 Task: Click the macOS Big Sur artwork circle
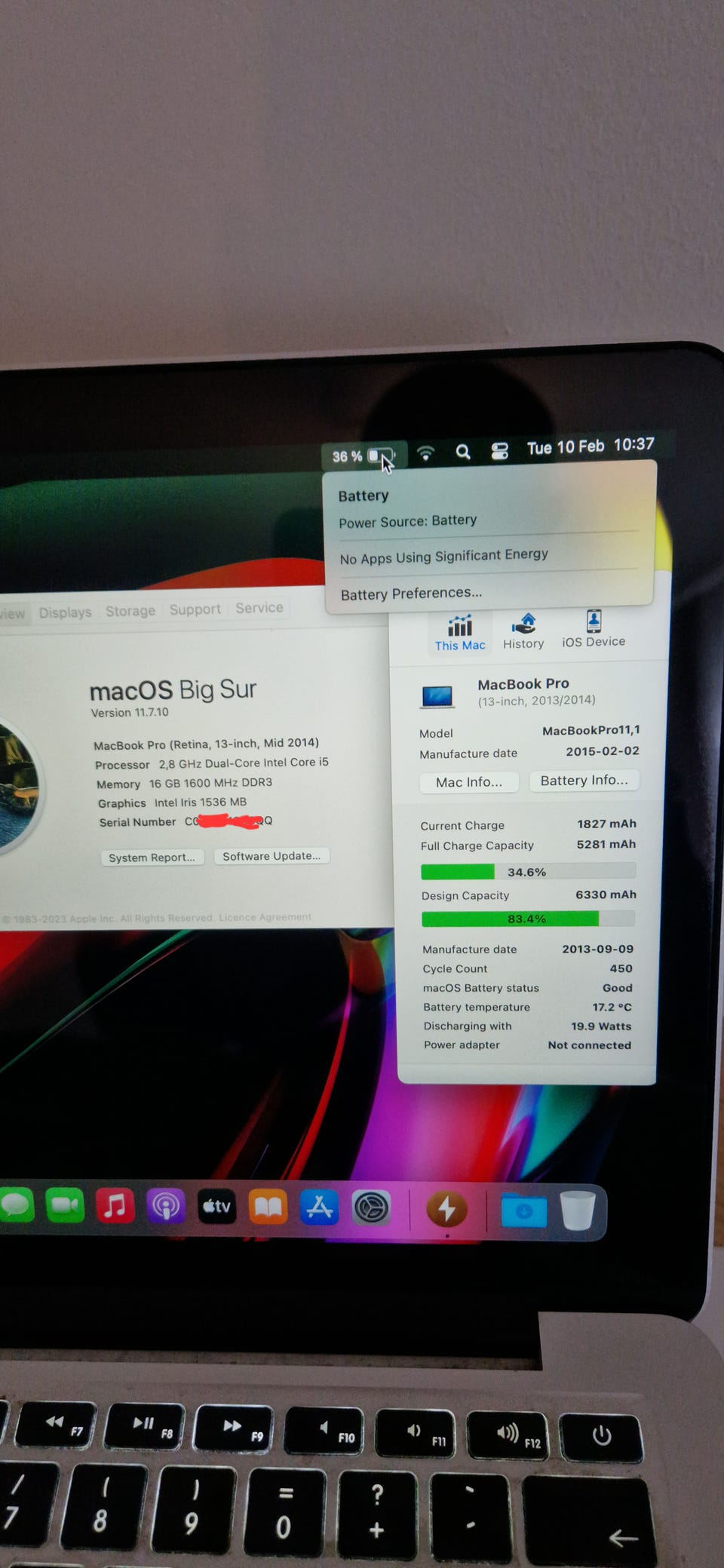(x=18, y=785)
